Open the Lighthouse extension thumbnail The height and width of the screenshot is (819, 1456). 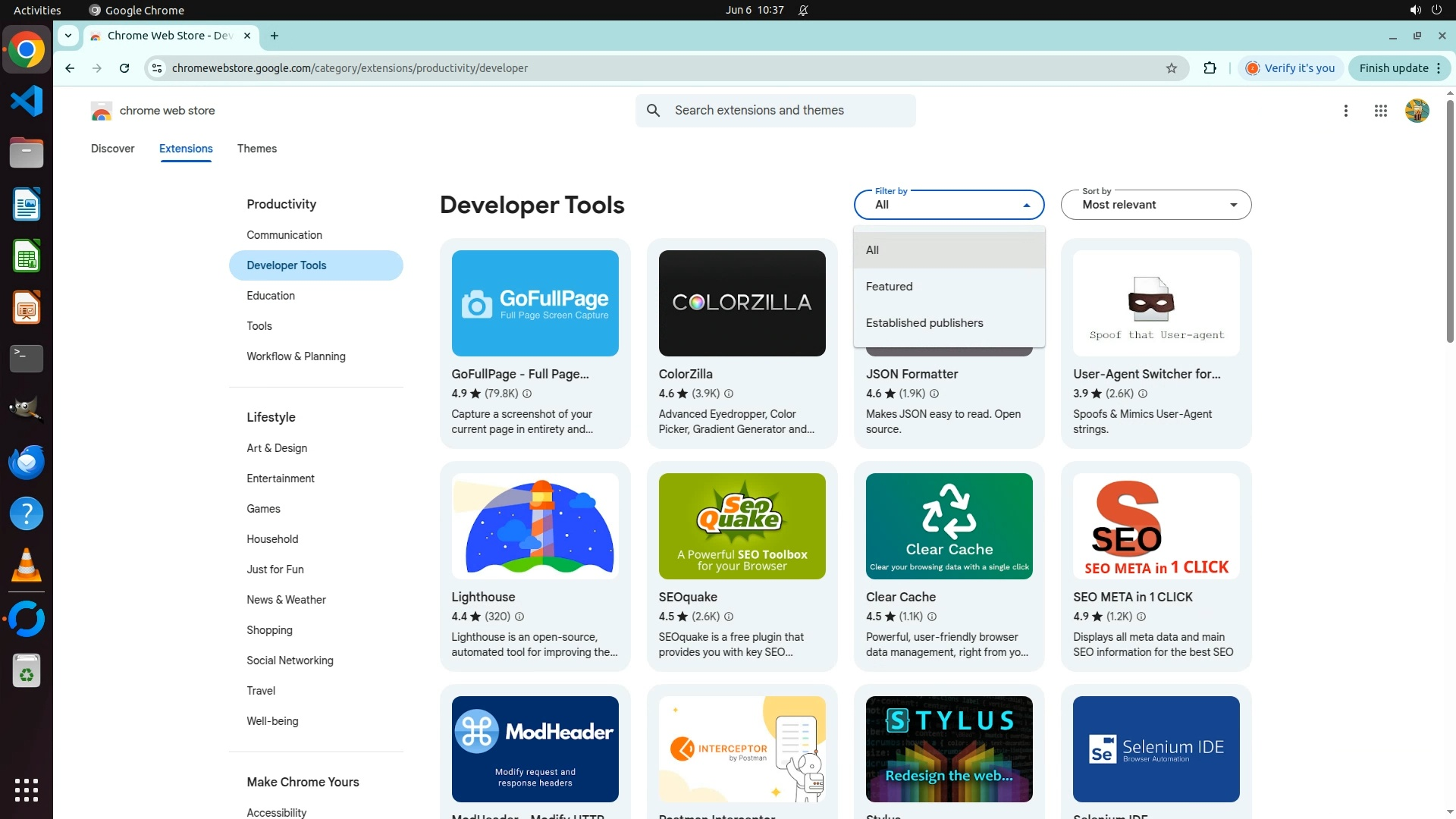(x=535, y=526)
